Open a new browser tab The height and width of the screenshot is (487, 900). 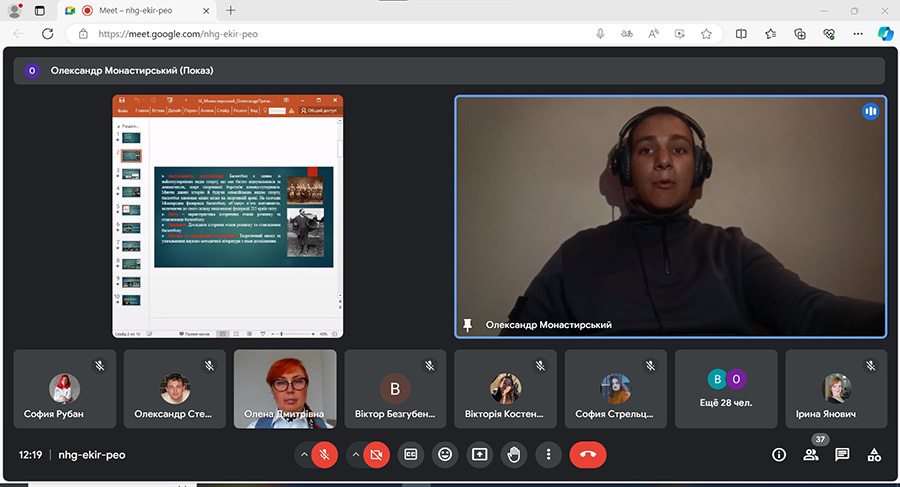click(x=230, y=10)
